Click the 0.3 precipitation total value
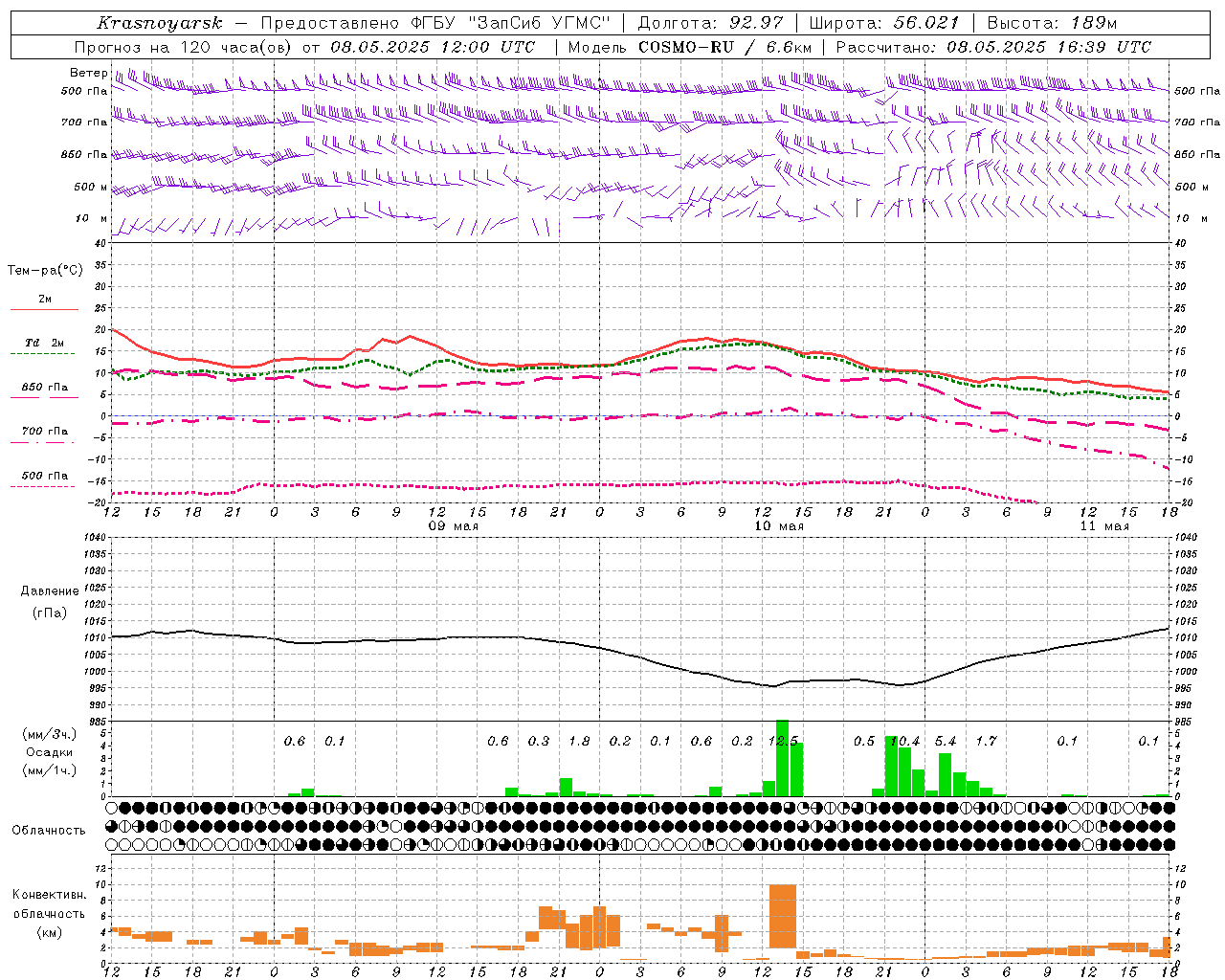The width and height of the screenshot is (1225, 980). click(539, 741)
